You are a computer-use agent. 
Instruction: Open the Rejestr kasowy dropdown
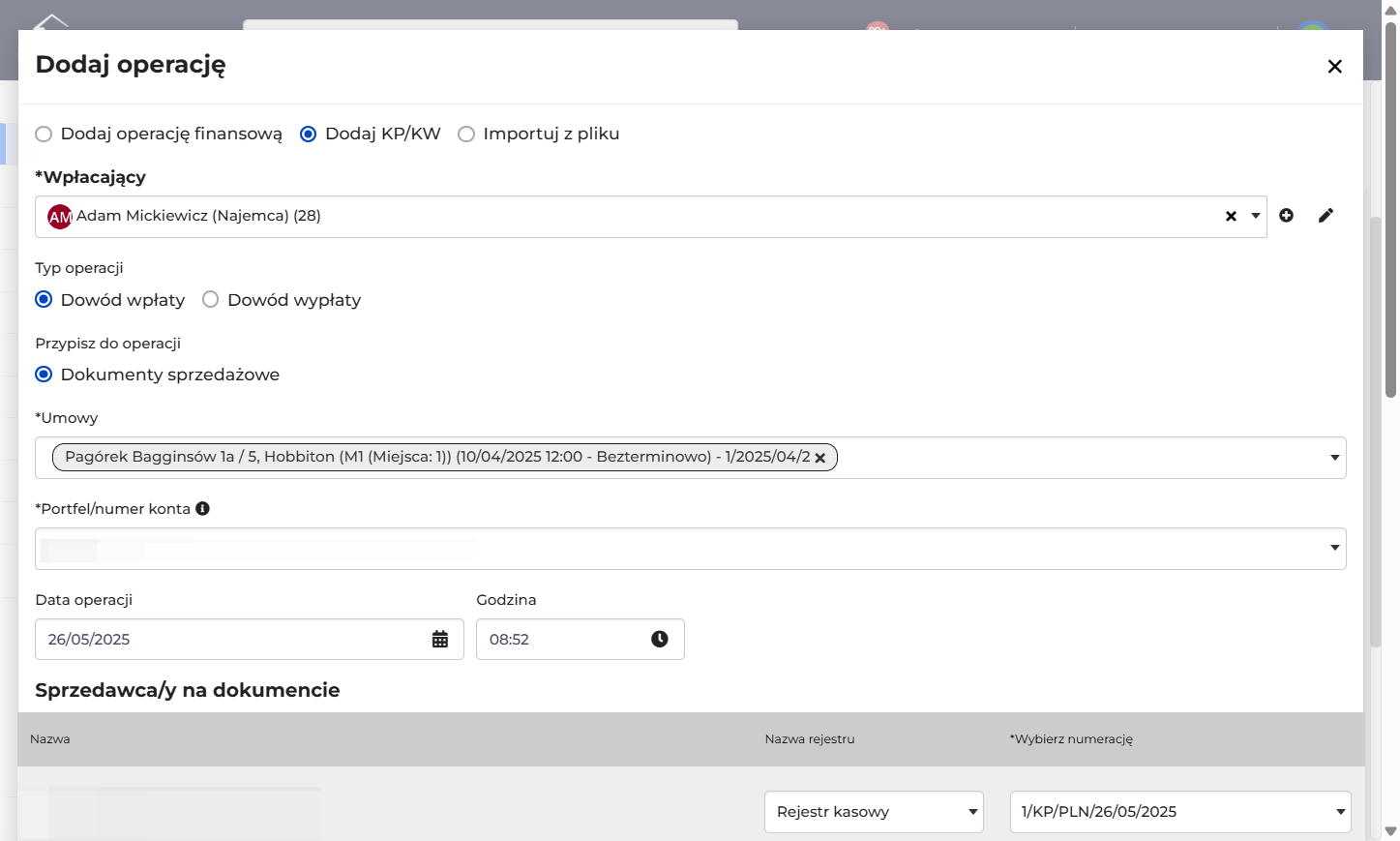coord(874,812)
